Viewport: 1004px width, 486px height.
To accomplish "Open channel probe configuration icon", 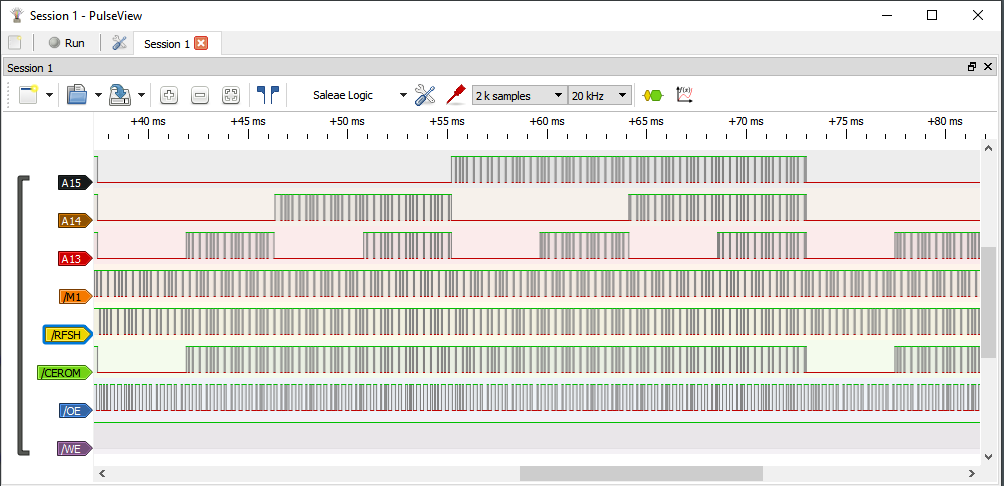I will (x=456, y=95).
